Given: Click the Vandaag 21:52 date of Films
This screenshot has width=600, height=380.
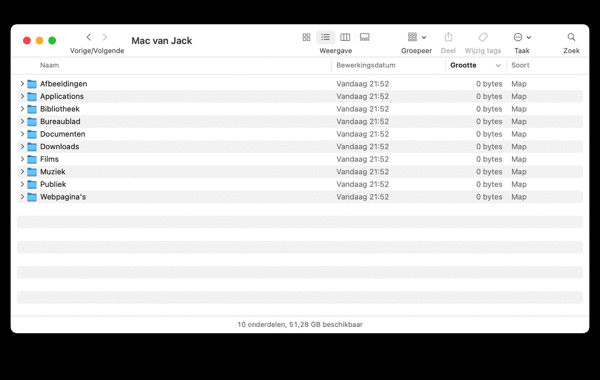Looking at the screenshot, I should 362,159.
